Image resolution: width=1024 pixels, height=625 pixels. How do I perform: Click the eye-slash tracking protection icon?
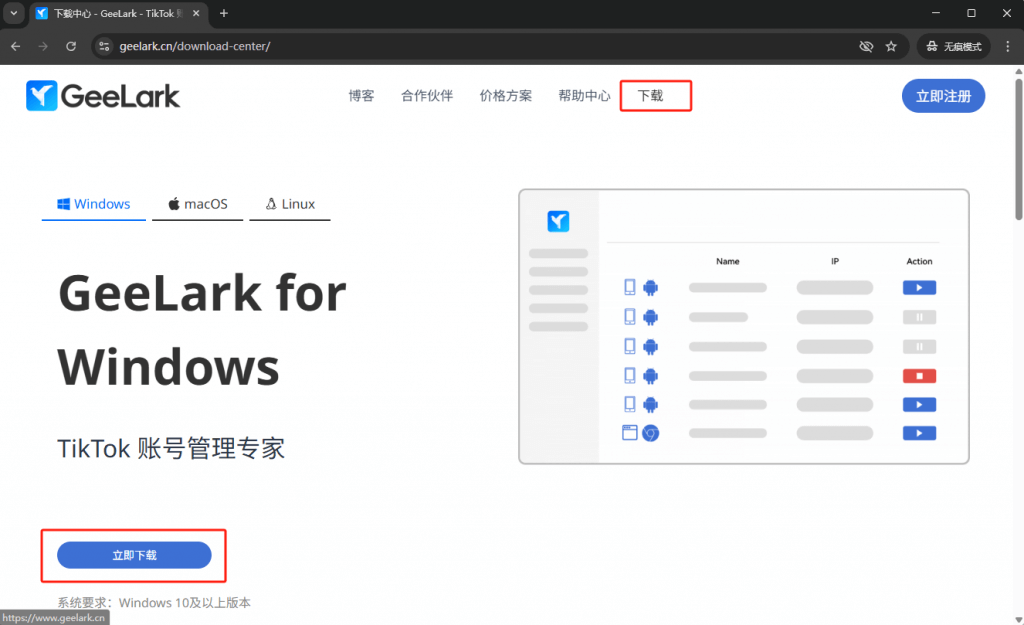[x=866, y=46]
